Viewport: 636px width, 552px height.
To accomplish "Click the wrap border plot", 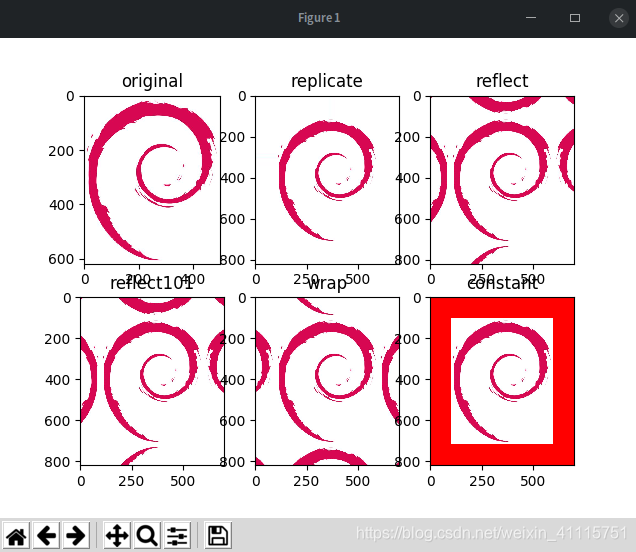I will 327,381.
